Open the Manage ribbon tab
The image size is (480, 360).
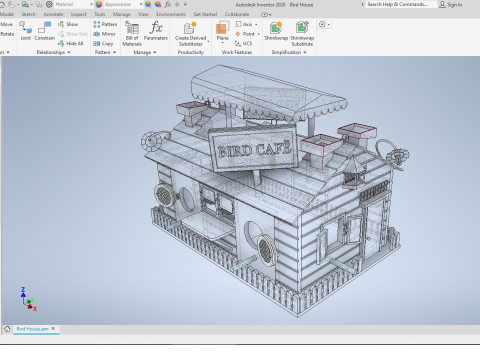(x=122, y=14)
